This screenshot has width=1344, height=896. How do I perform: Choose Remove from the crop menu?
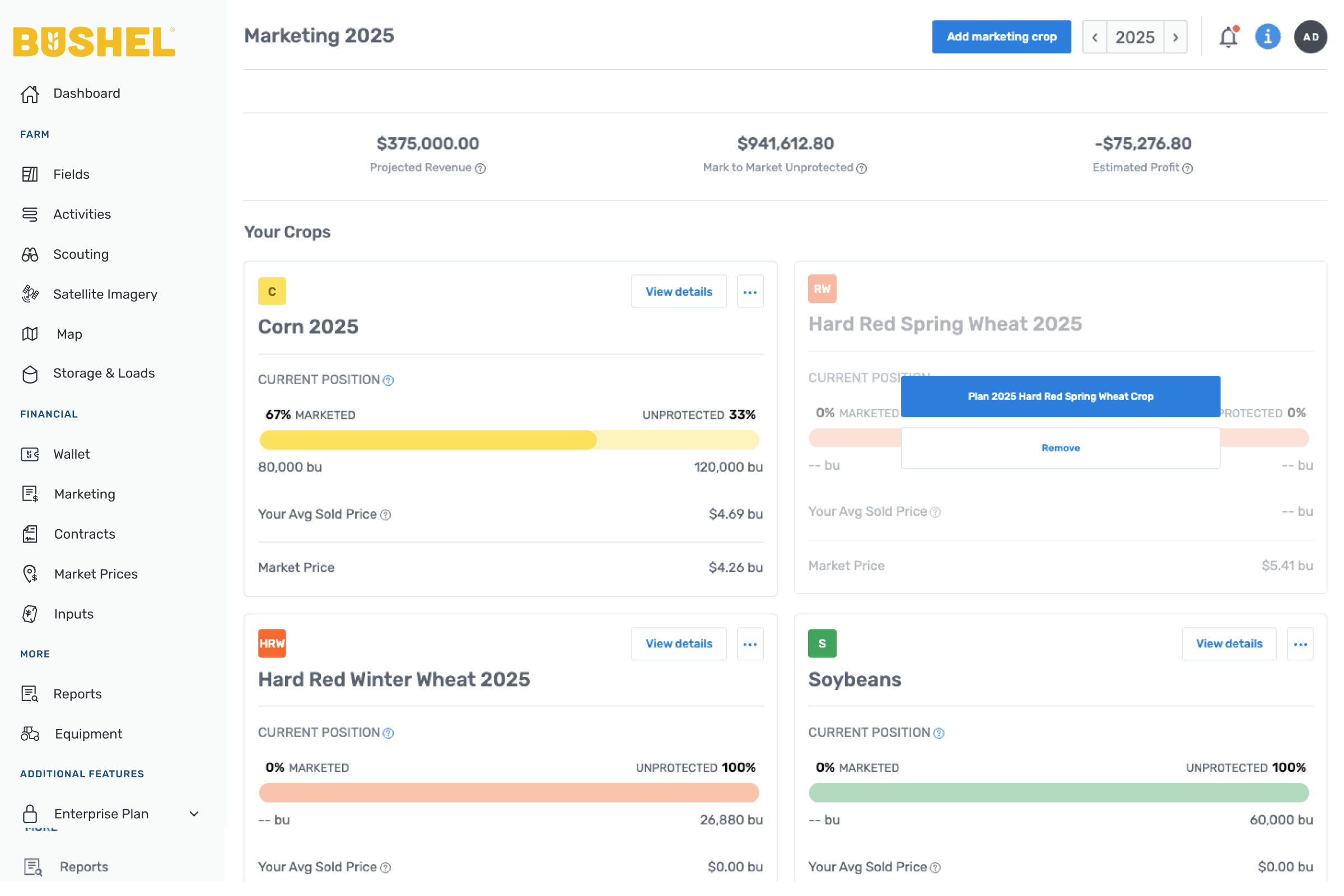[1060, 448]
